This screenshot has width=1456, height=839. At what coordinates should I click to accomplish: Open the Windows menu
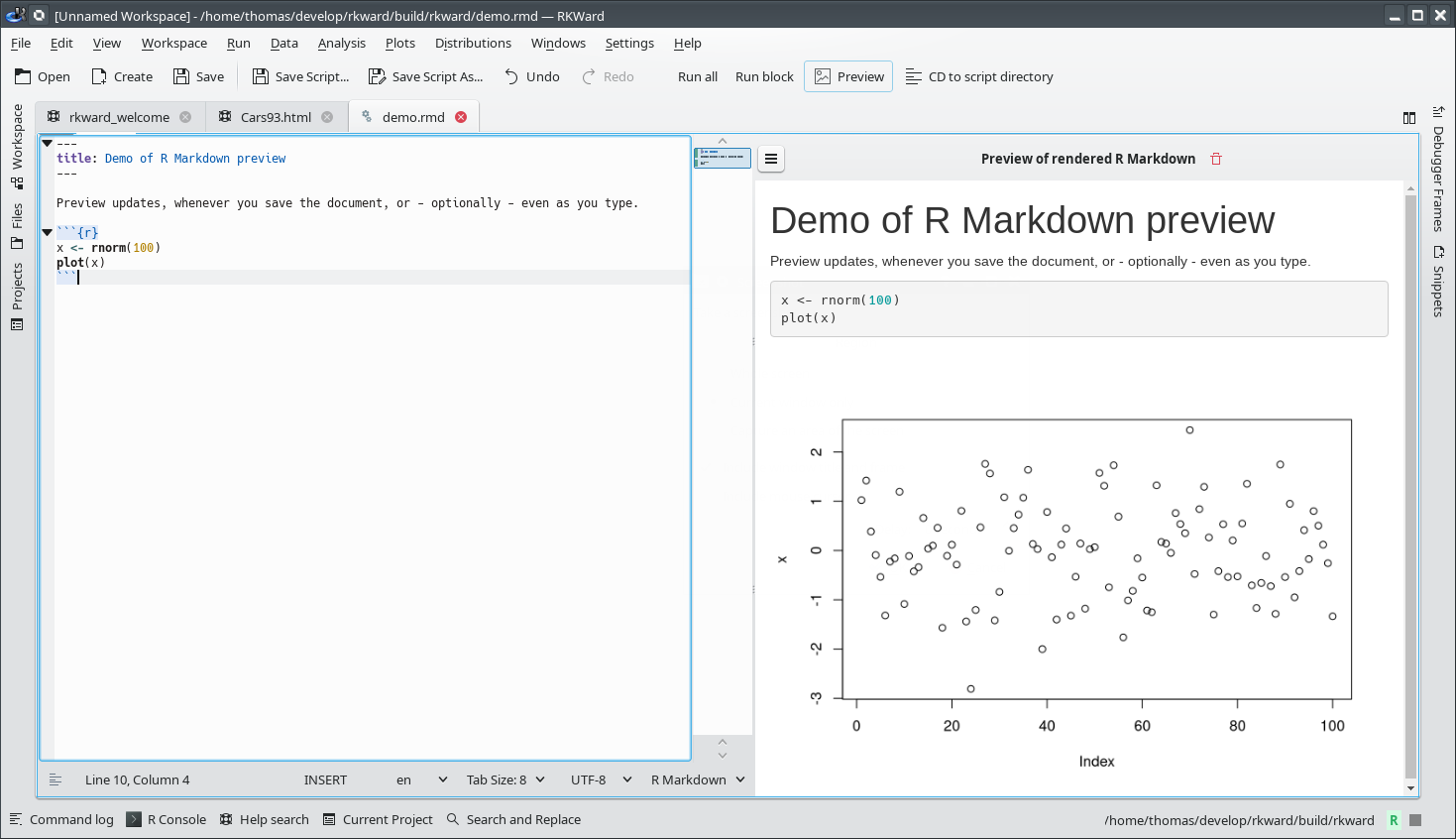558,43
